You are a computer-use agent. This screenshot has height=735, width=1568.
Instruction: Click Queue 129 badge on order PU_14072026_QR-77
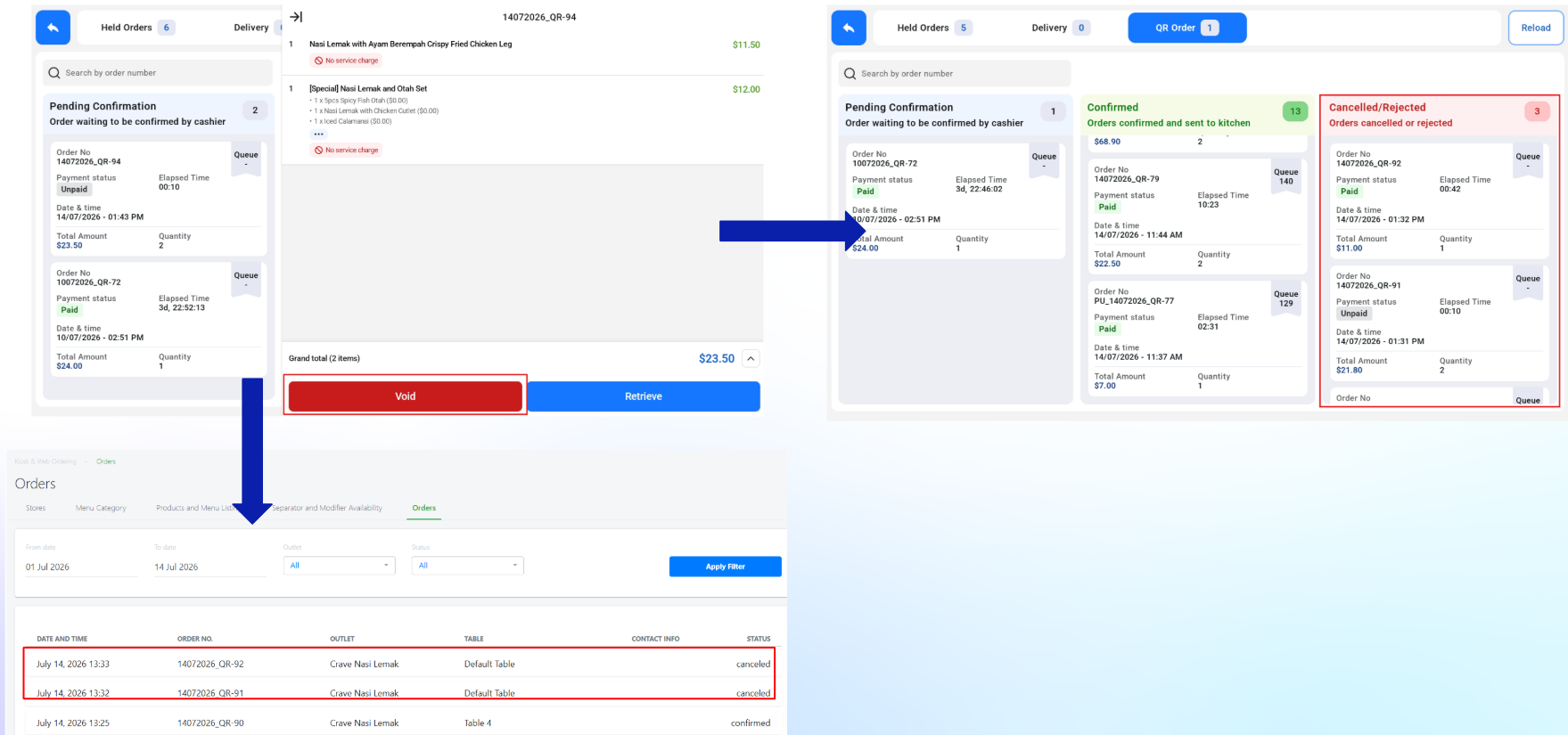[1285, 298]
